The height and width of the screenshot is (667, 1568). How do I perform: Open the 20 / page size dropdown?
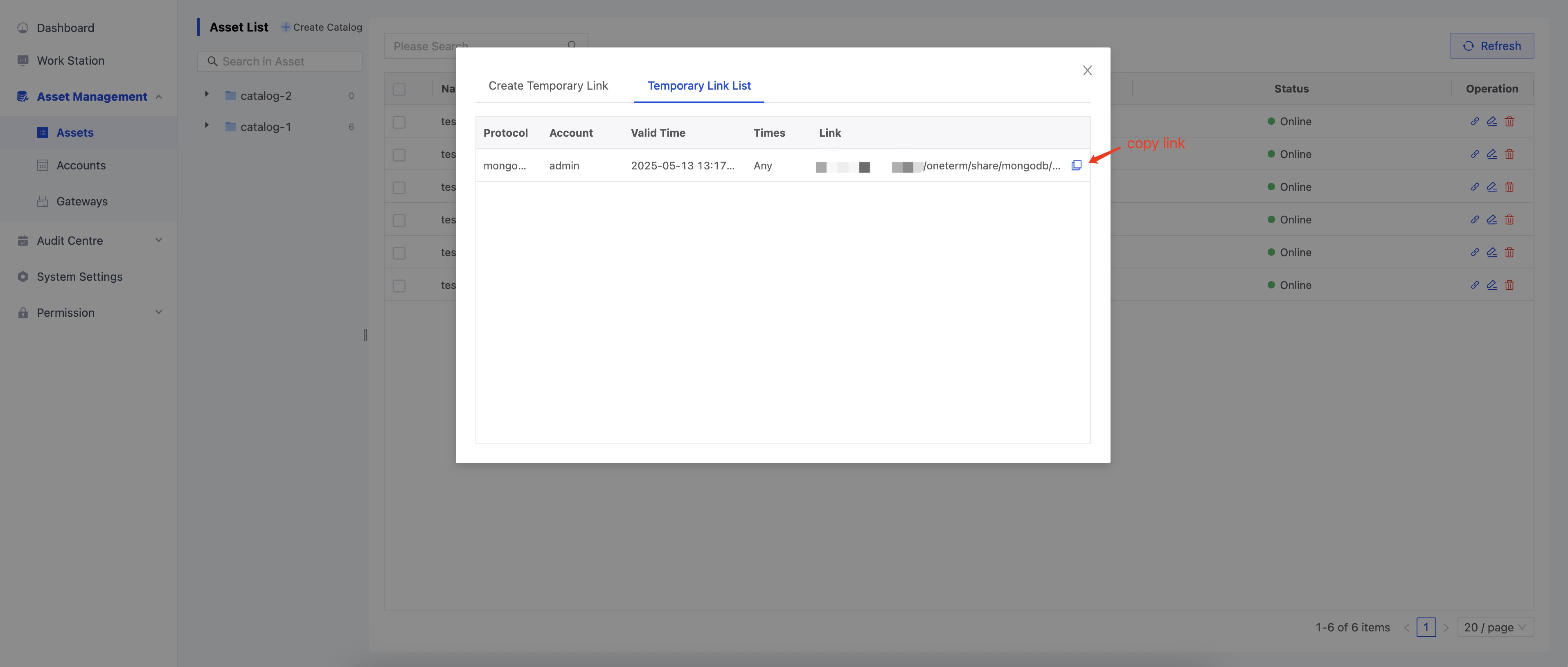click(x=1495, y=627)
